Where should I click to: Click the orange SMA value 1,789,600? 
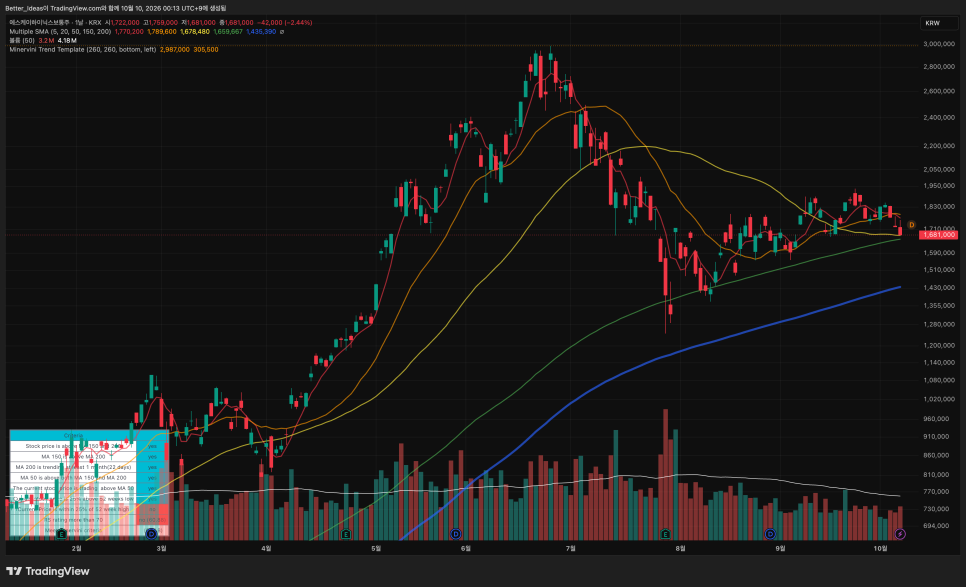162,31
